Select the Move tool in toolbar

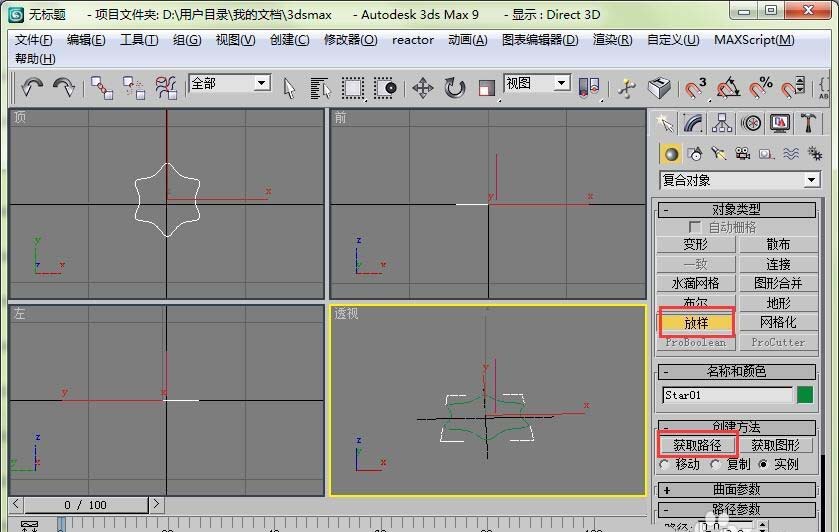click(x=422, y=88)
